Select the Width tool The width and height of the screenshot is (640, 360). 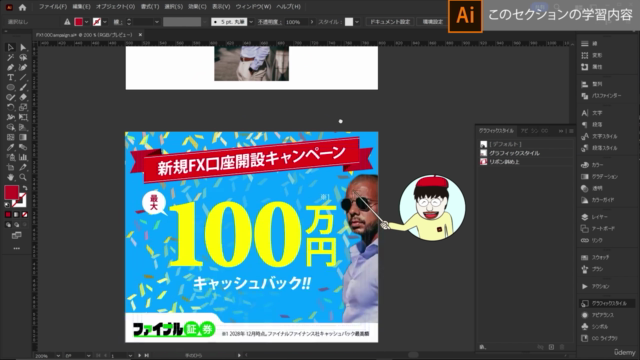tap(11, 117)
